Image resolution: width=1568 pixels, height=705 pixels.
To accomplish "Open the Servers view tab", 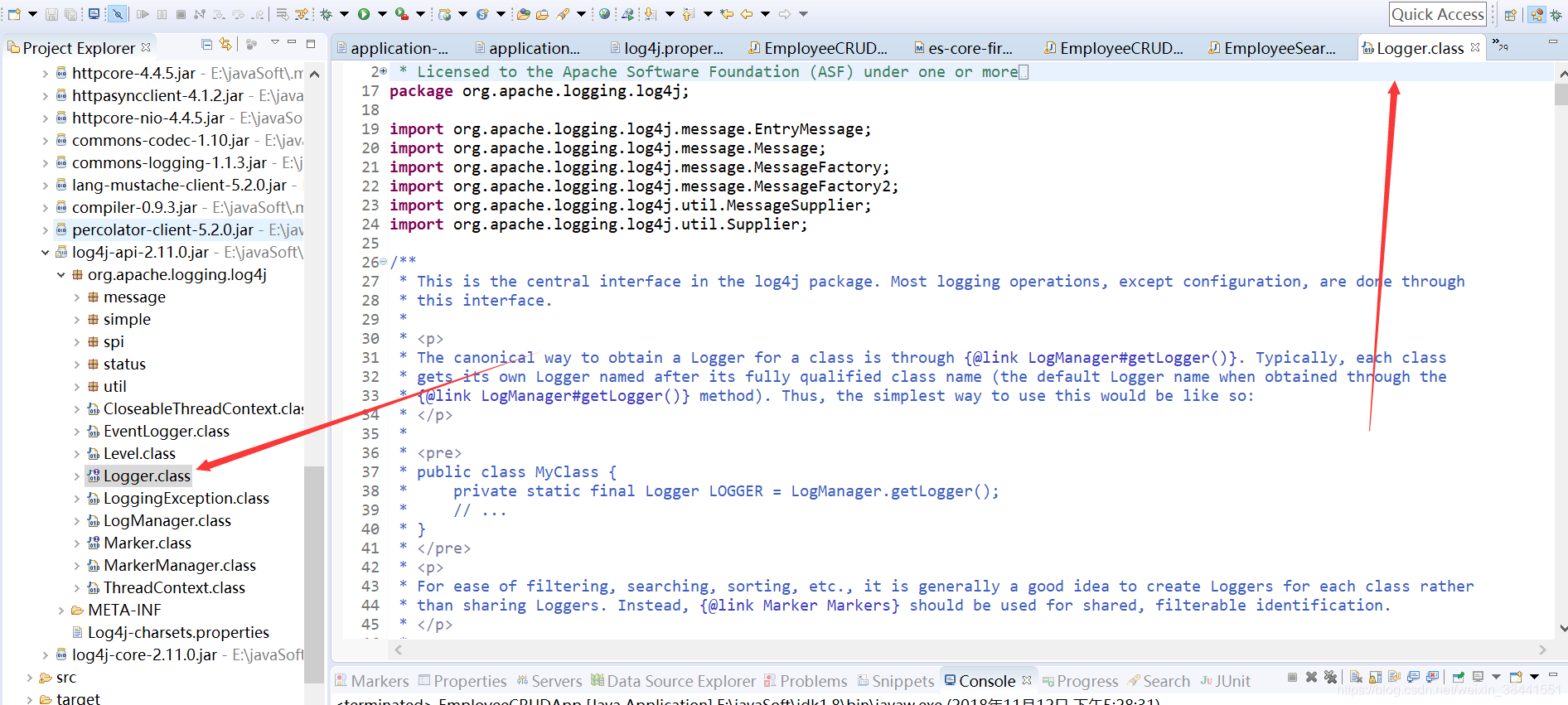I will click(549, 681).
